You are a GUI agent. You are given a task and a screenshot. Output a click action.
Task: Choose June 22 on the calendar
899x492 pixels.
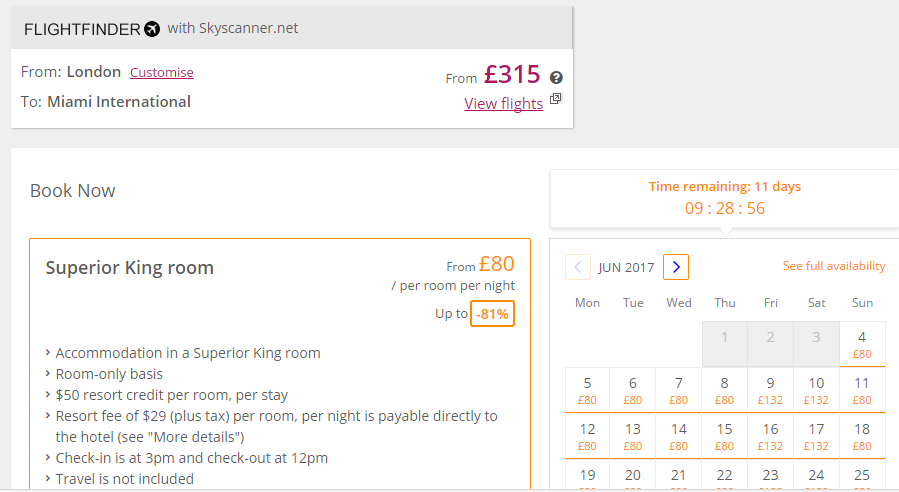click(x=725, y=475)
